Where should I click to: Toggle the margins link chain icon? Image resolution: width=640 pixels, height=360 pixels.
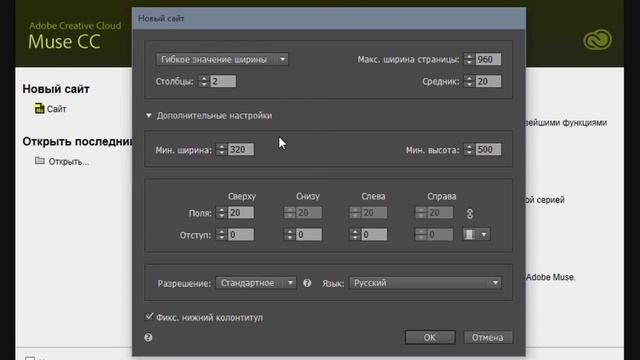(470, 213)
